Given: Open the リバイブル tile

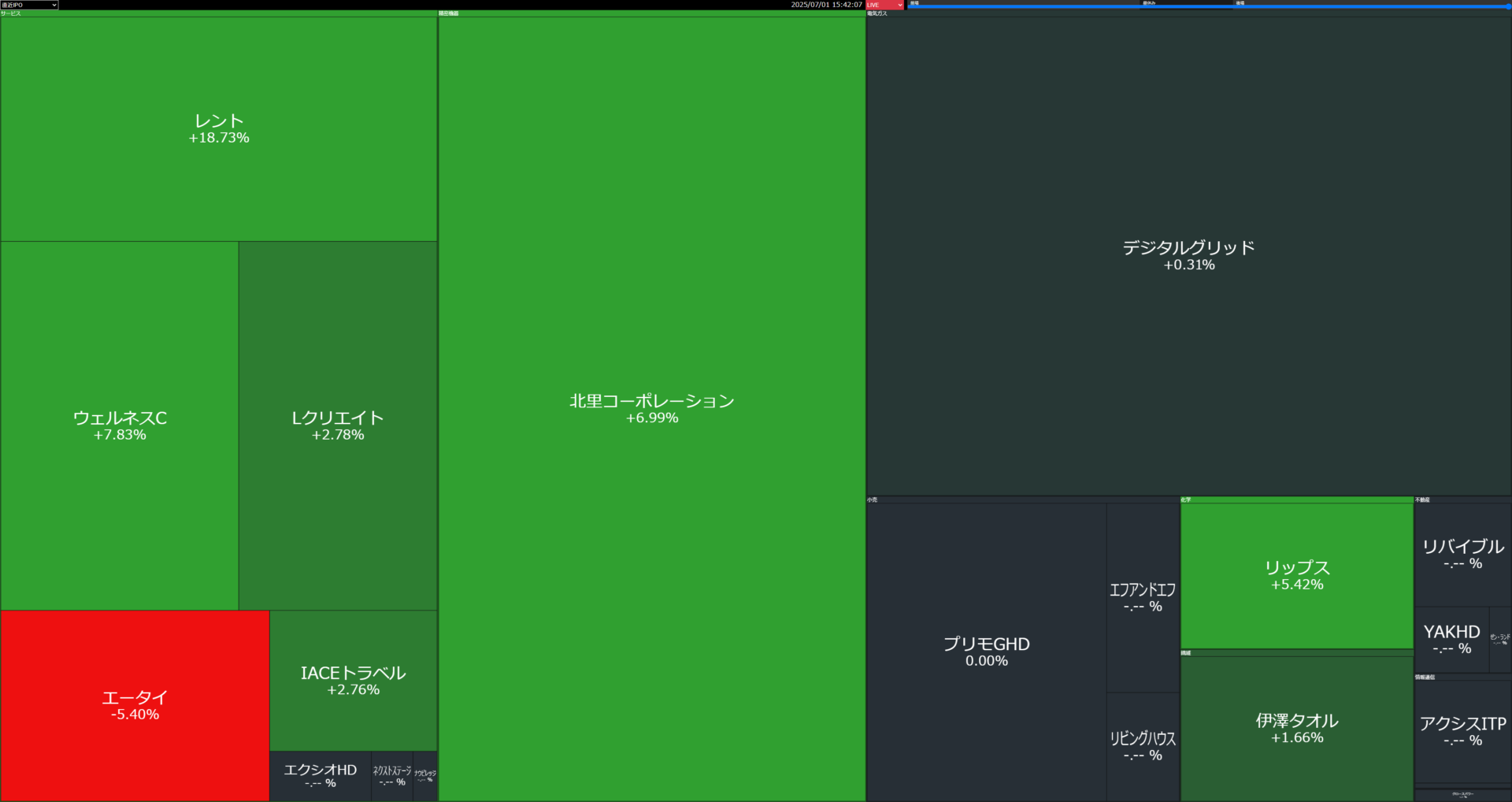Looking at the screenshot, I should click(x=1463, y=555).
